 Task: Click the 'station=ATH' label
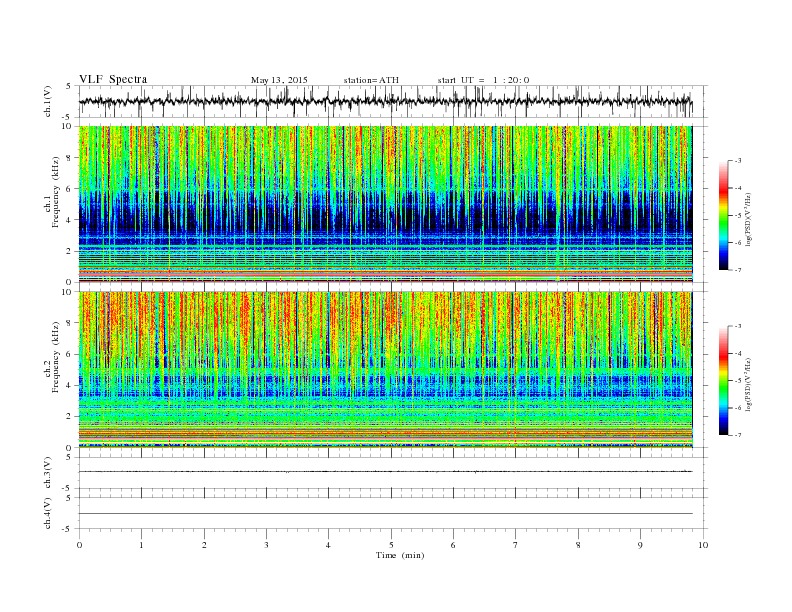[x=371, y=80]
